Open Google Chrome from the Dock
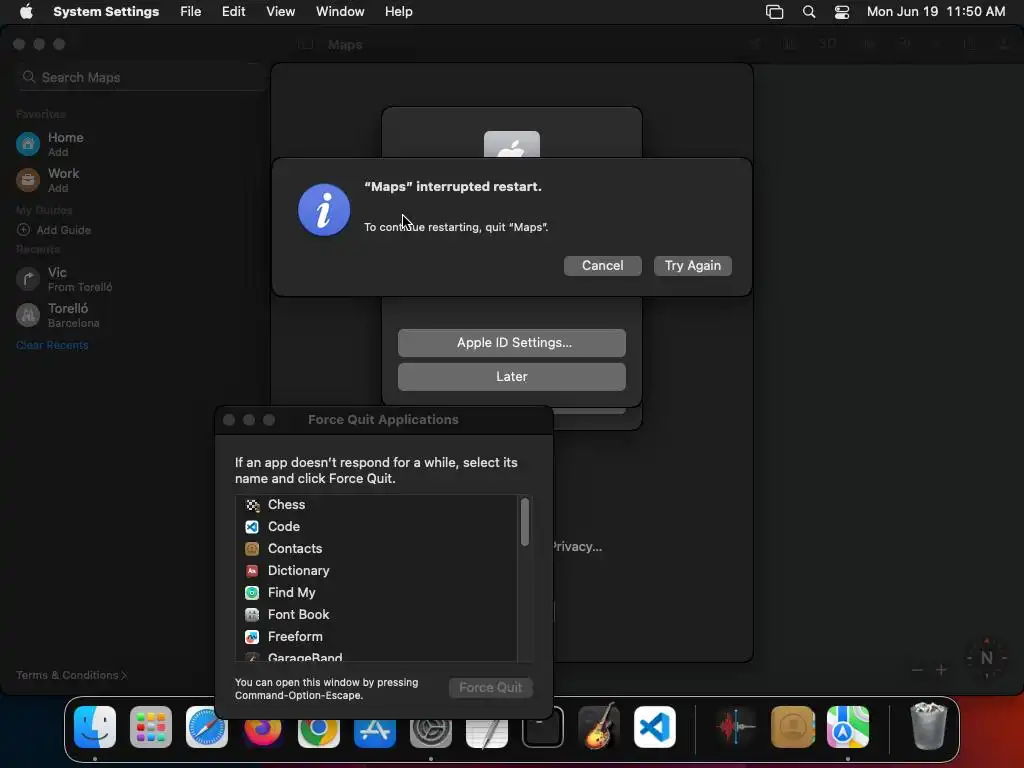The image size is (1024, 768). click(x=319, y=731)
